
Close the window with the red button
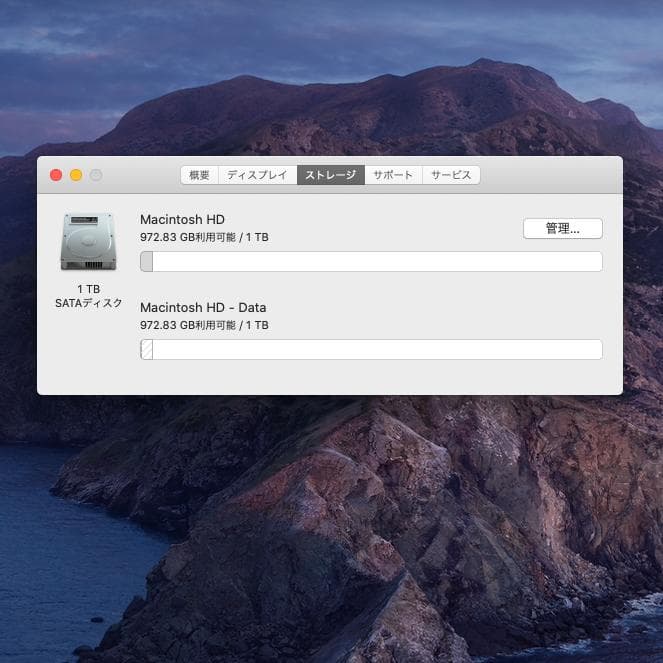click(x=56, y=175)
